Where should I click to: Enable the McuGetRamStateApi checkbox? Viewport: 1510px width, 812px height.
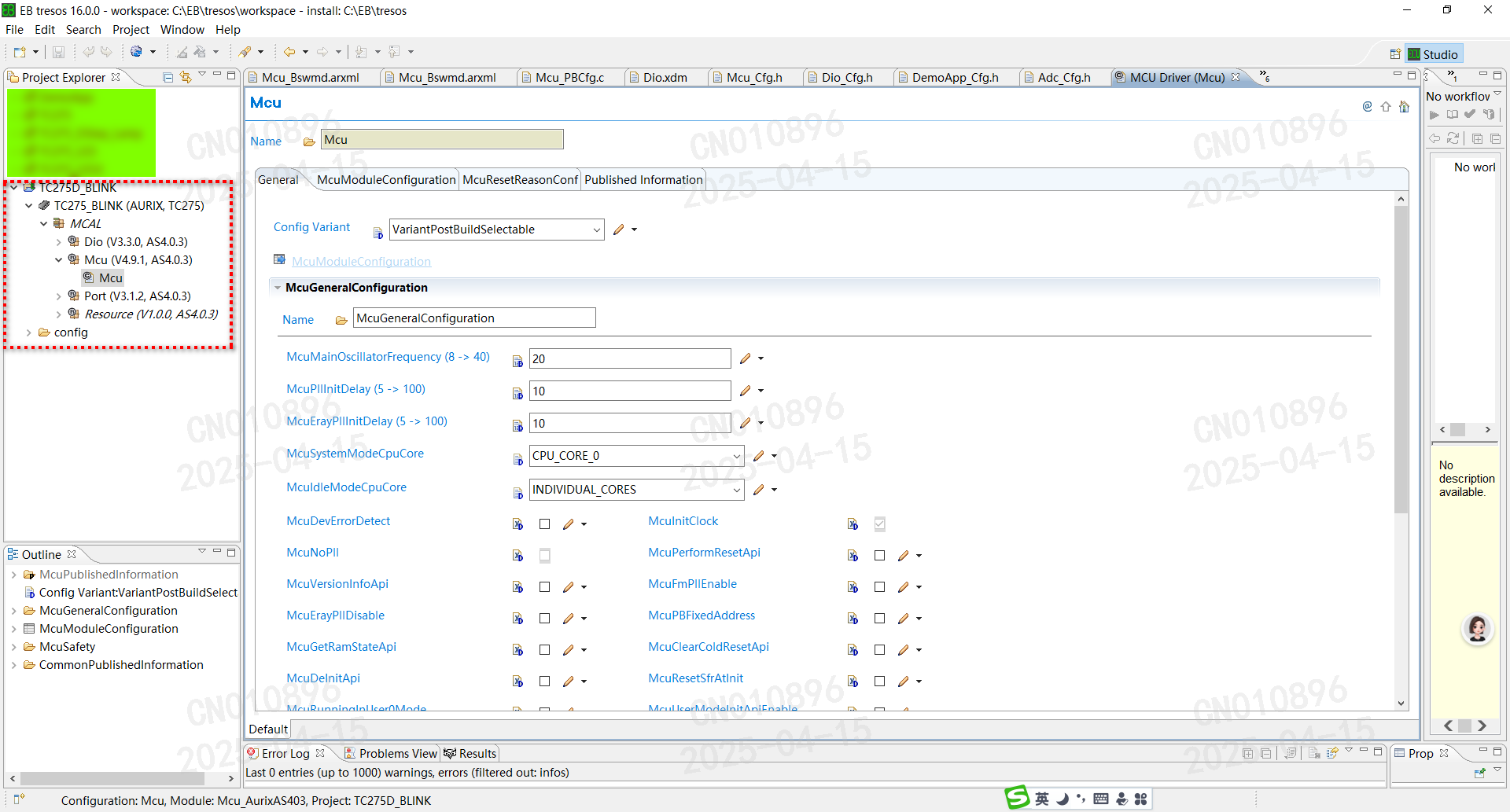coord(544,650)
